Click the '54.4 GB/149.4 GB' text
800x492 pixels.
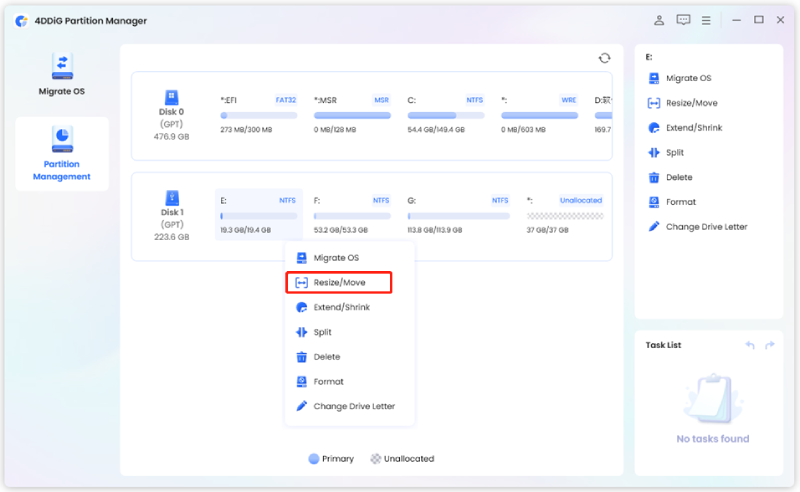pos(436,130)
